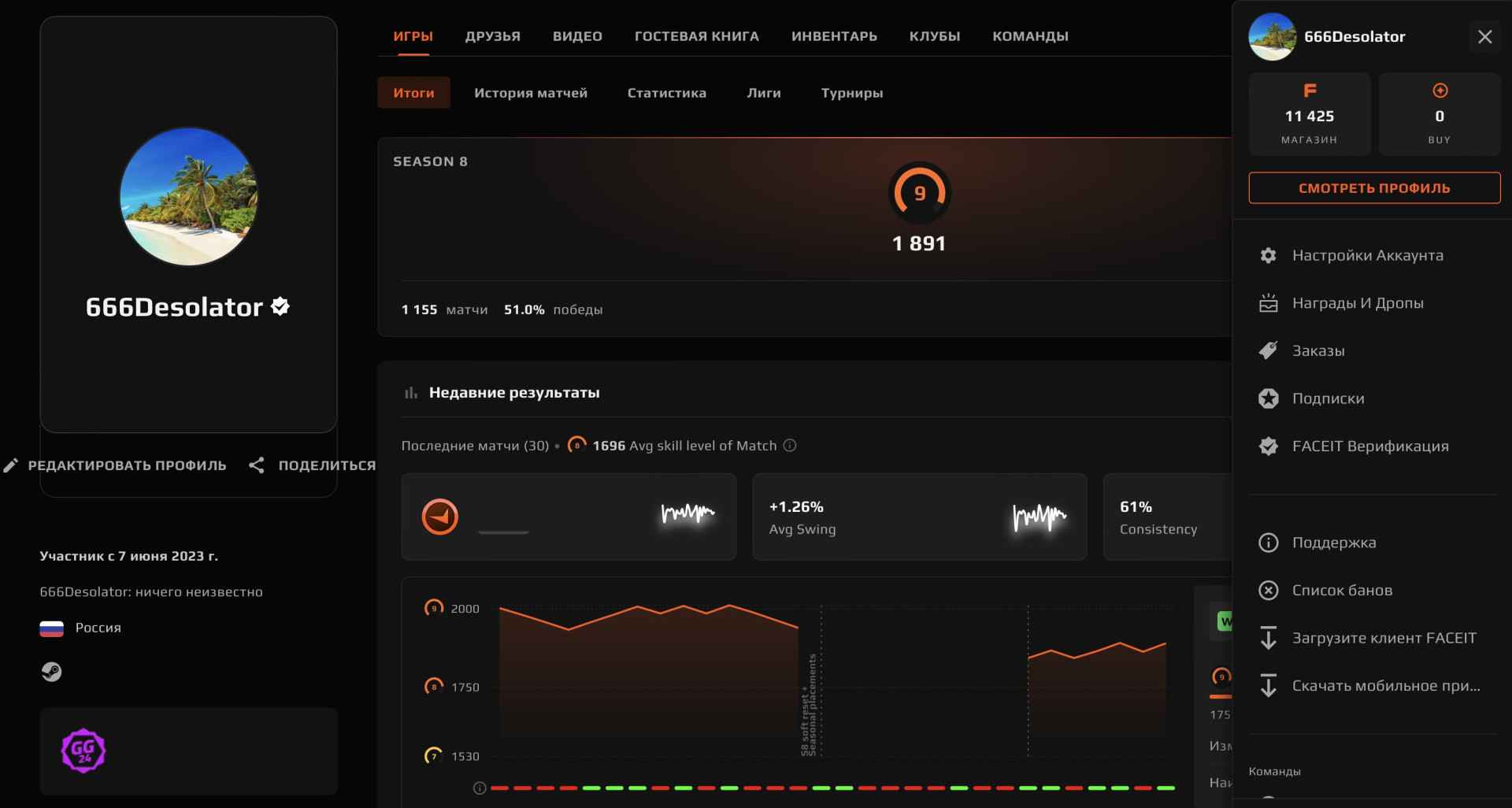
Task: Open Подписки star icon
Action: tap(1268, 398)
